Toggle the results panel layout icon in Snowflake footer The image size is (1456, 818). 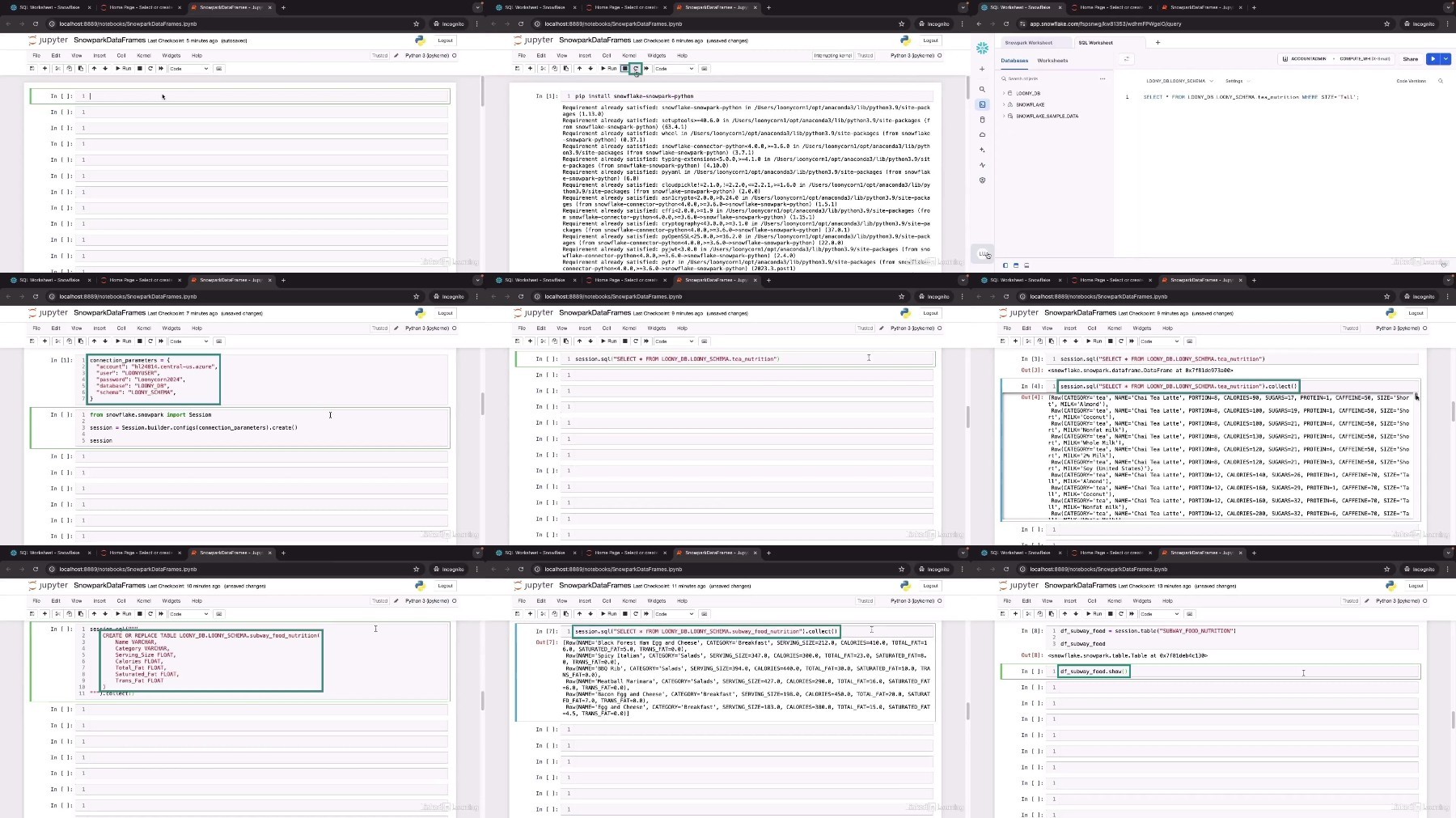[x=1026, y=265]
